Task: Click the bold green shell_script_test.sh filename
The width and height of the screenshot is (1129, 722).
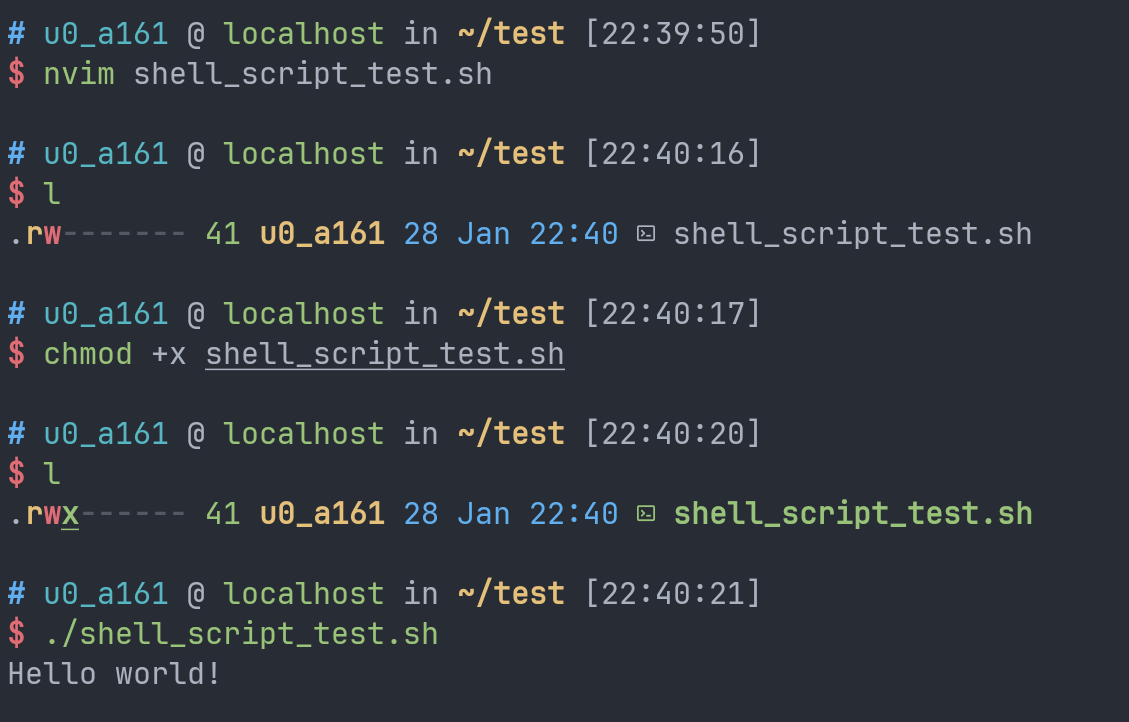Action: click(x=853, y=514)
